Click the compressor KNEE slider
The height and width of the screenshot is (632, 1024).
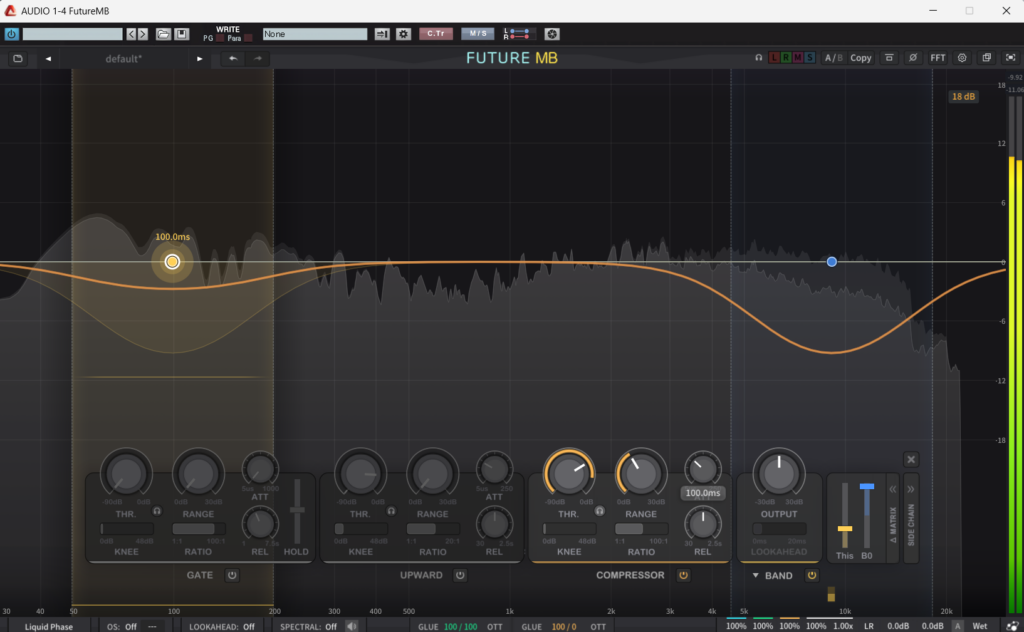(568, 528)
